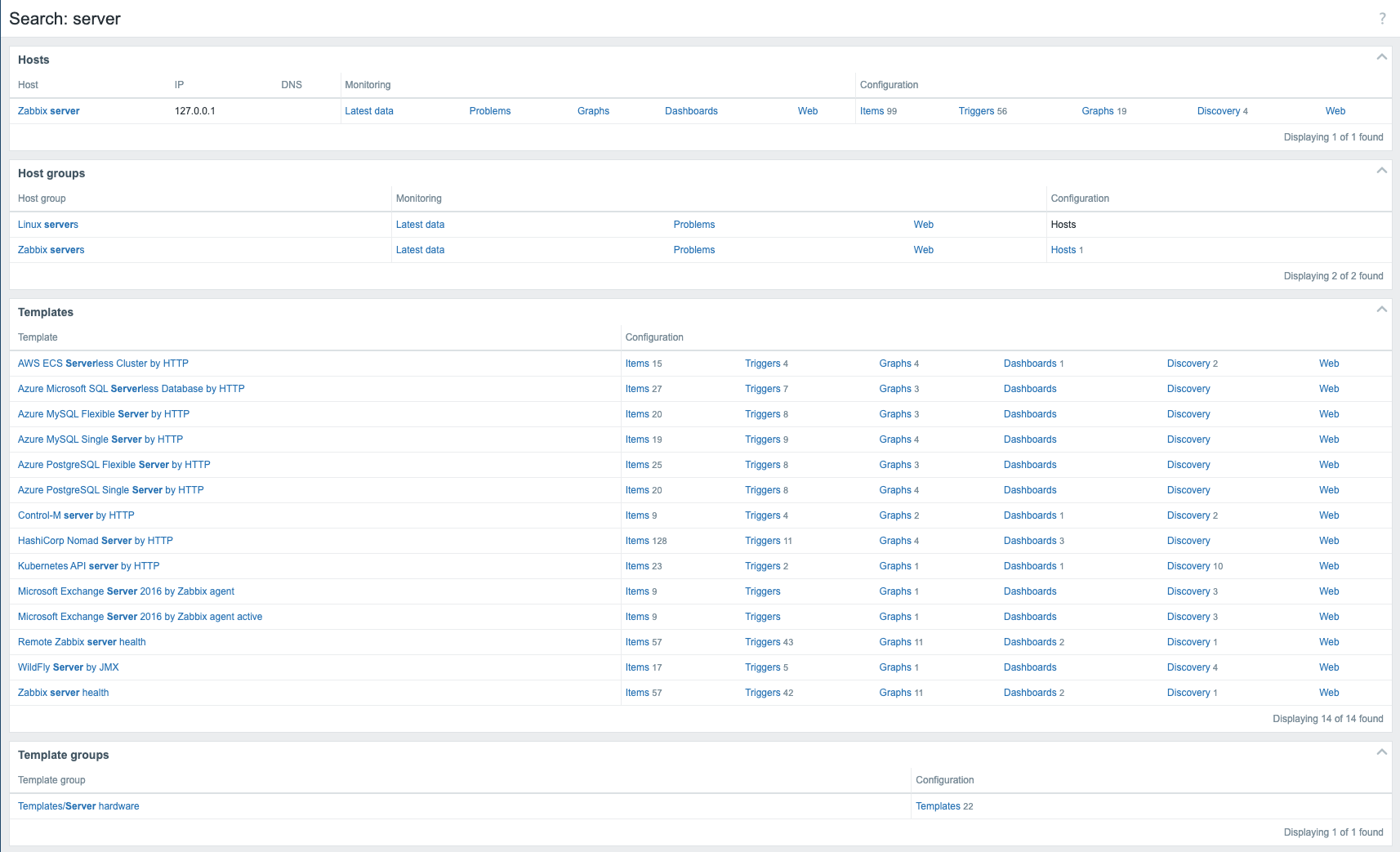View Latest data for Zabbix server host
This screenshot has width=1400, height=852.
click(369, 111)
